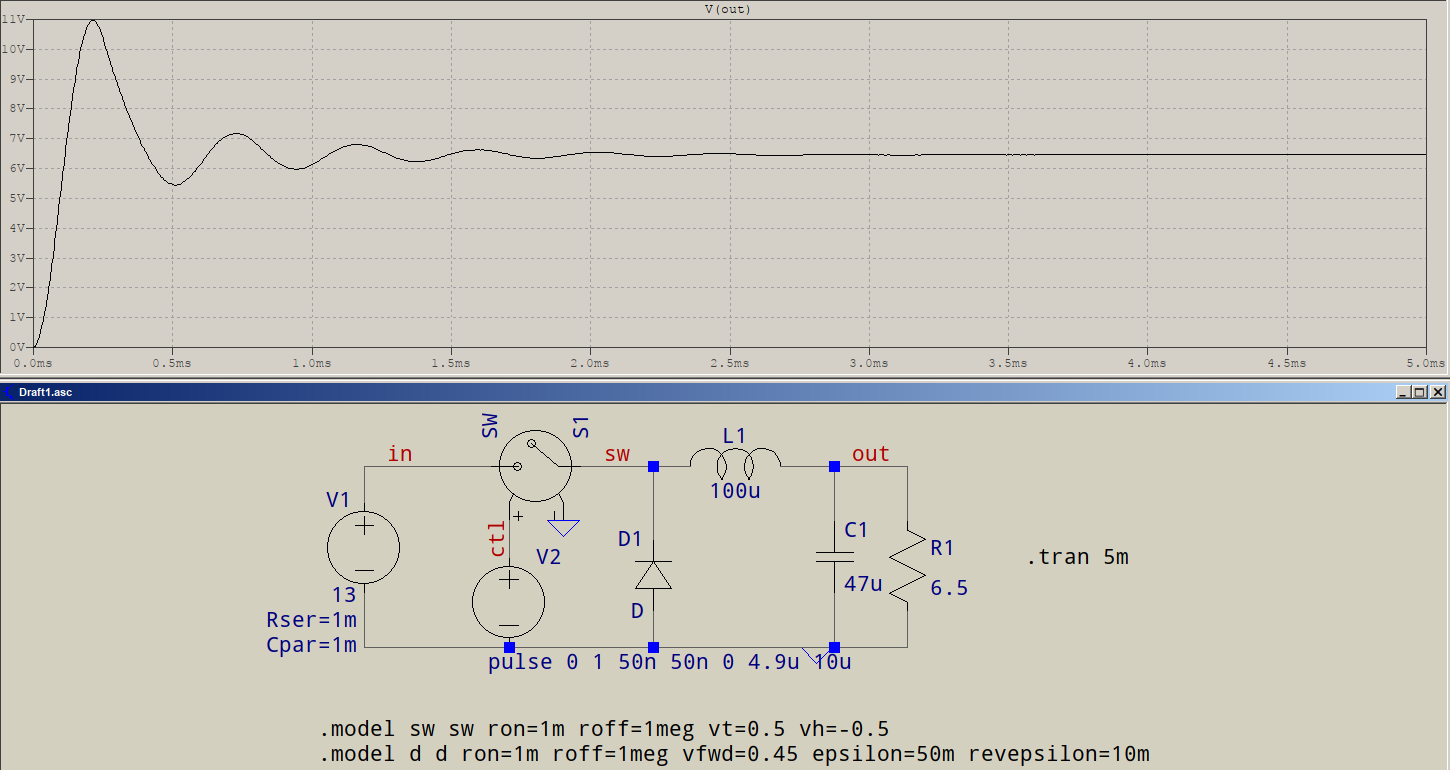This screenshot has width=1450, height=770.
Task: Maximize the Draft1.asc window
Action: [x=1420, y=393]
